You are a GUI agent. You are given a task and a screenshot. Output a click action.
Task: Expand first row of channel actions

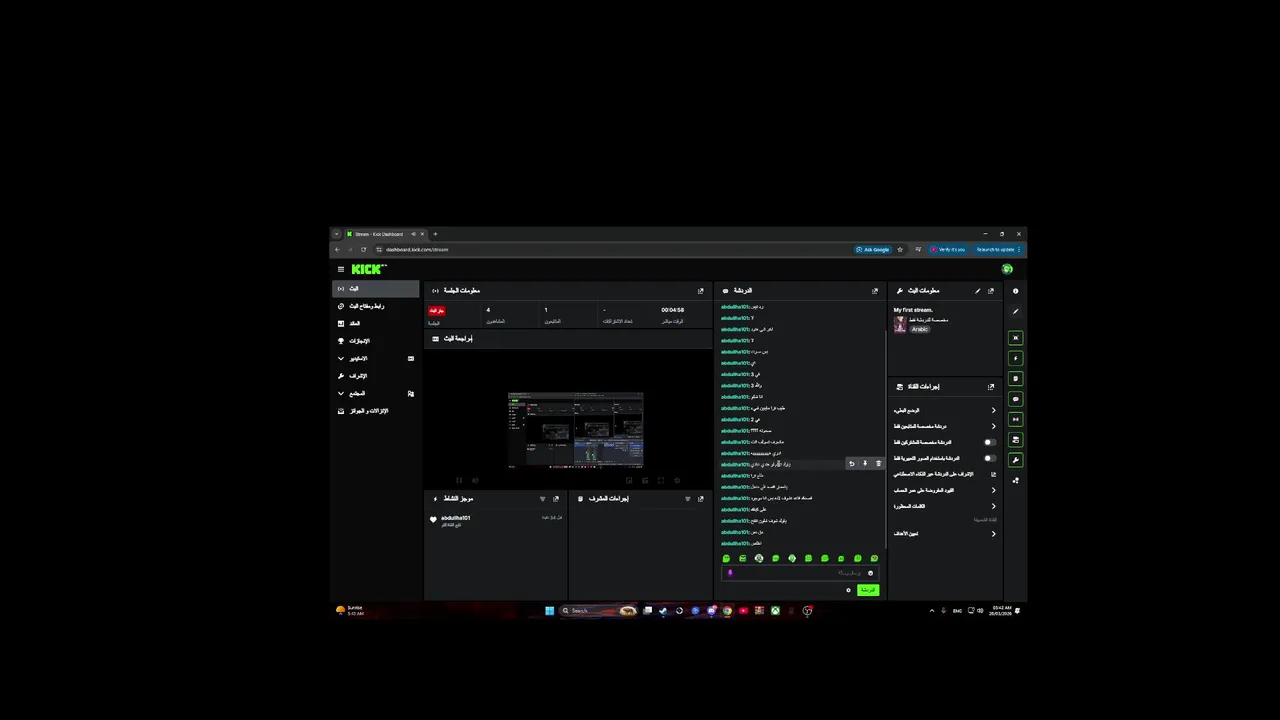(945, 410)
